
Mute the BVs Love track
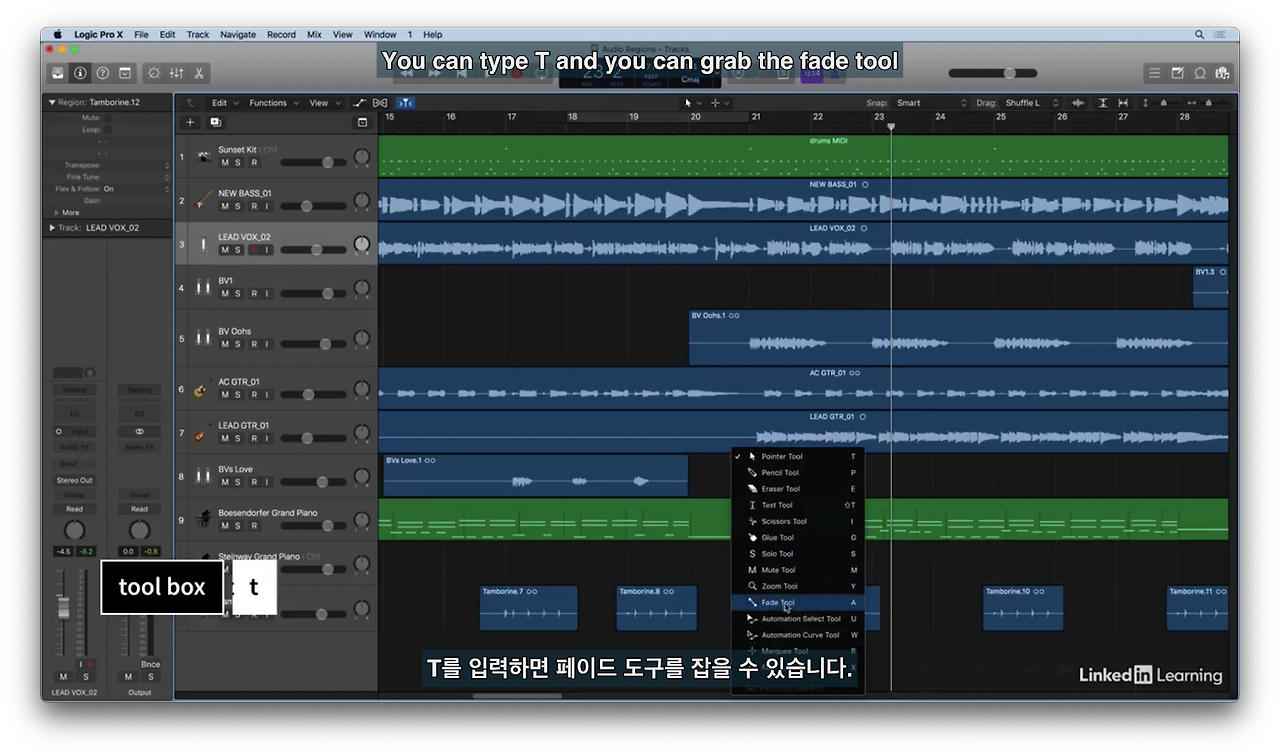(x=224, y=482)
